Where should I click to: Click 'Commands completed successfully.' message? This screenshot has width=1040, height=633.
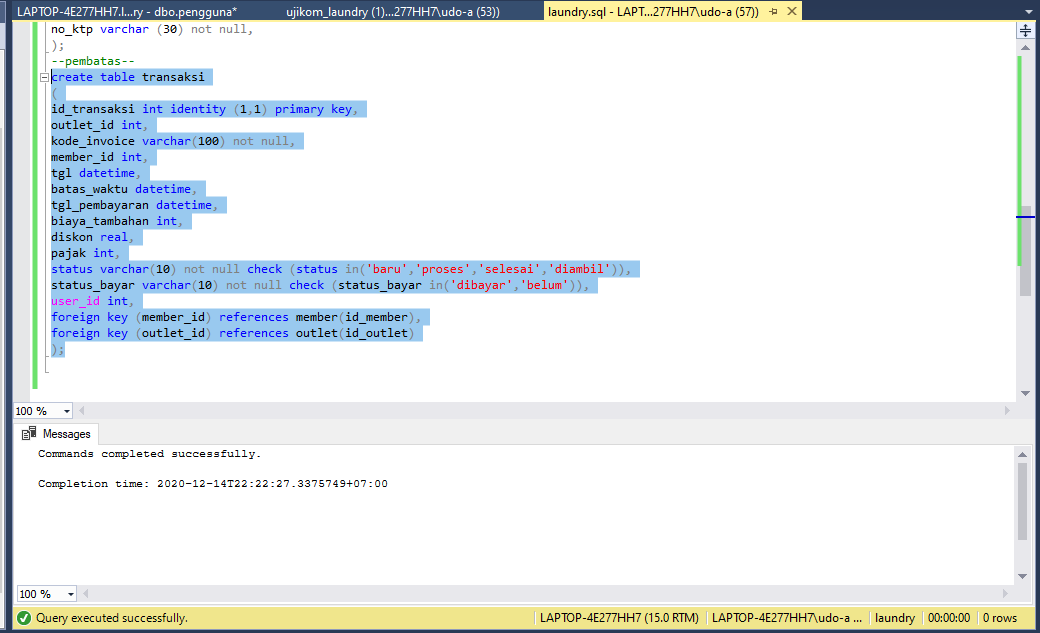tap(149, 454)
